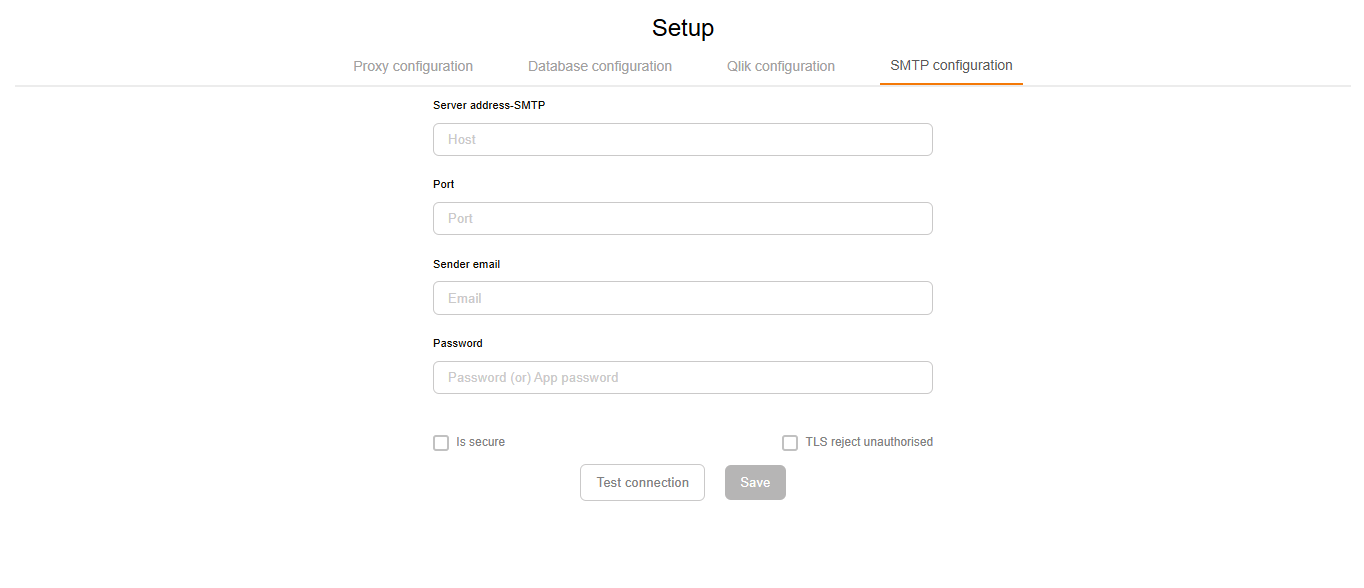Switch to the Proxy configuration tab
Image resolution: width=1364 pixels, height=588 pixels.
point(413,65)
